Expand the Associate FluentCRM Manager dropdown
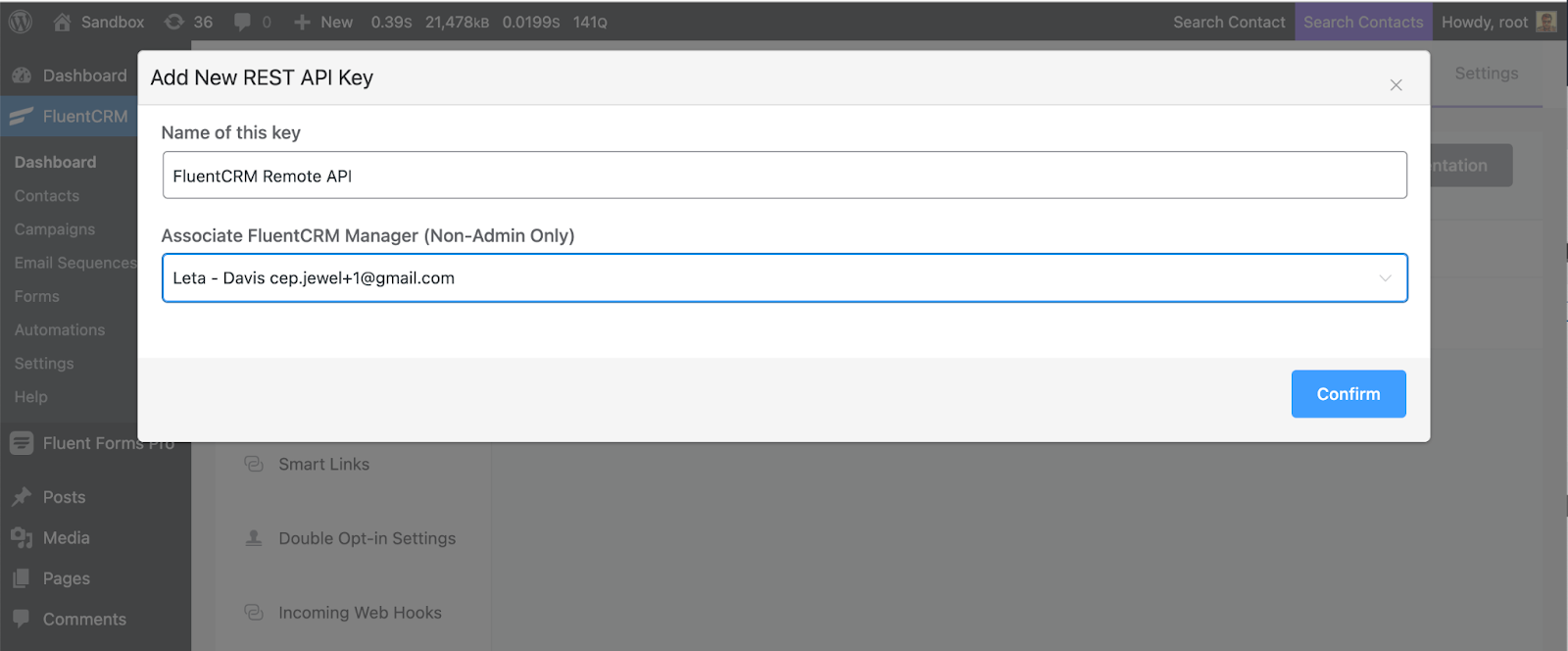 click(785, 277)
